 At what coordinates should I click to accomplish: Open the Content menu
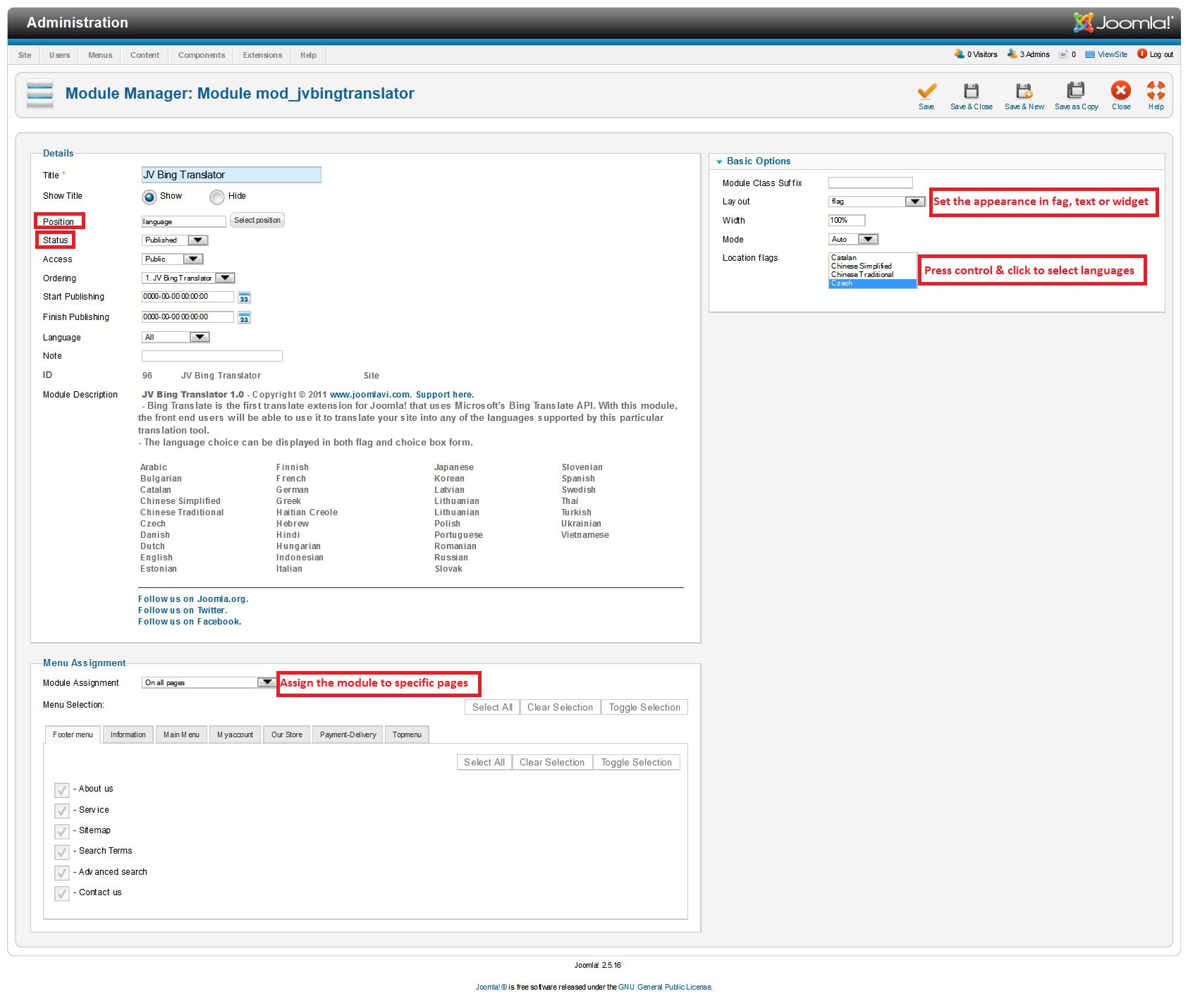[145, 55]
